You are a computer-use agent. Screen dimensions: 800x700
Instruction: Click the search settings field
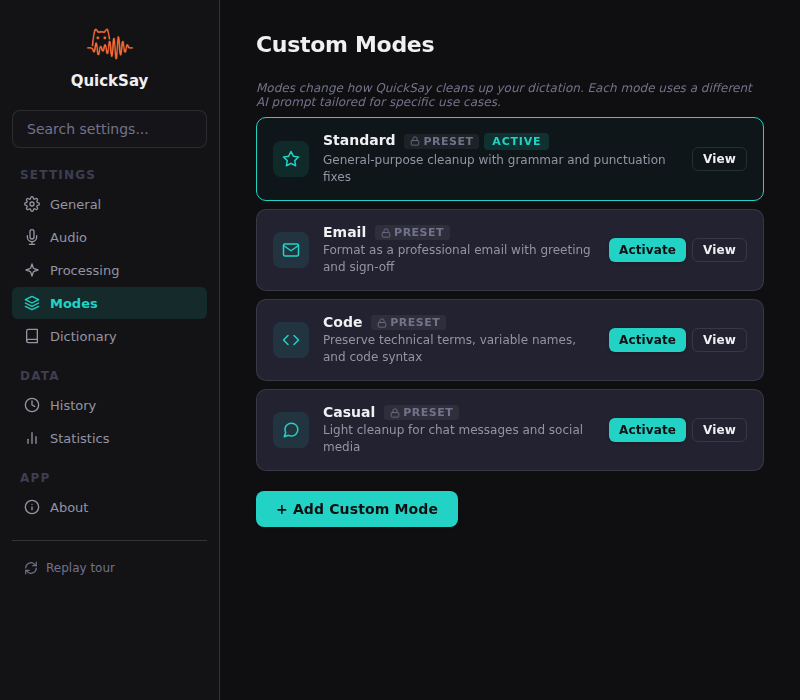109,129
